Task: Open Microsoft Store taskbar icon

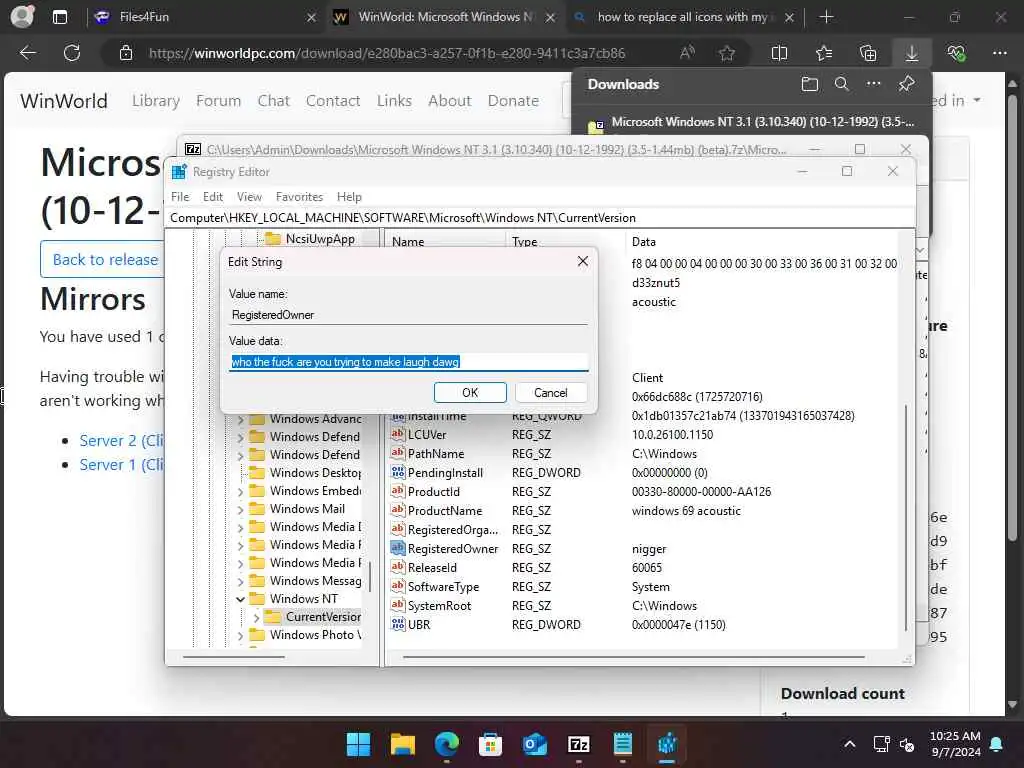Action: pos(490,744)
